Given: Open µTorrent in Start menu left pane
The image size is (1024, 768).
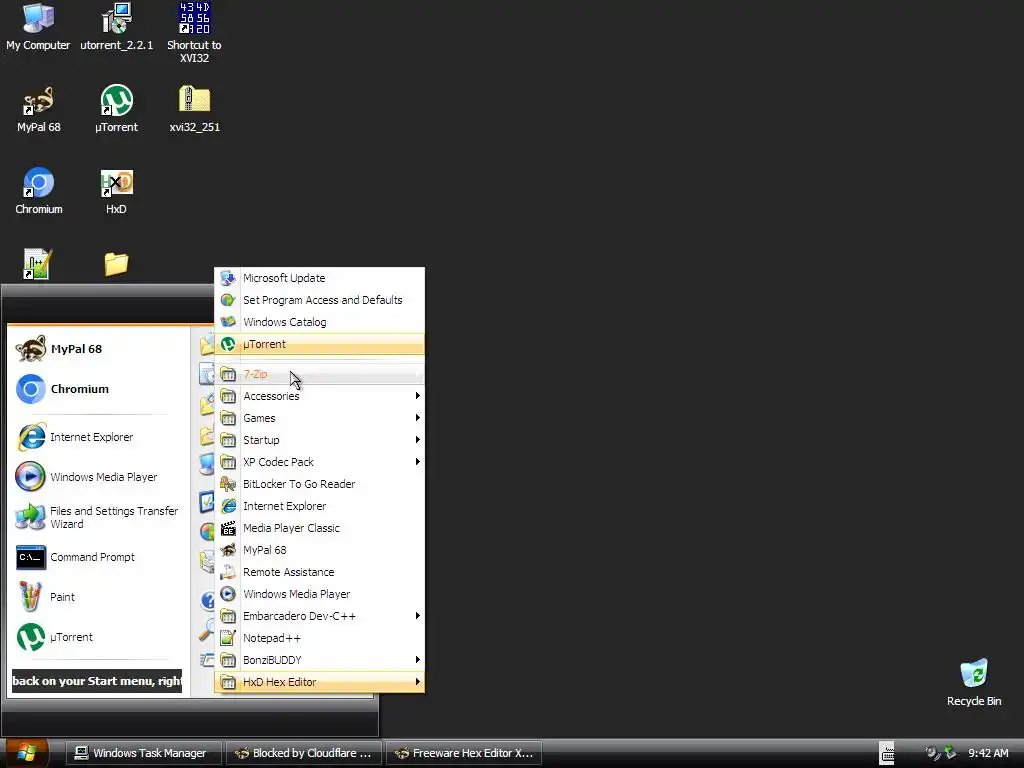Looking at the screenshot, I should 98,637.
